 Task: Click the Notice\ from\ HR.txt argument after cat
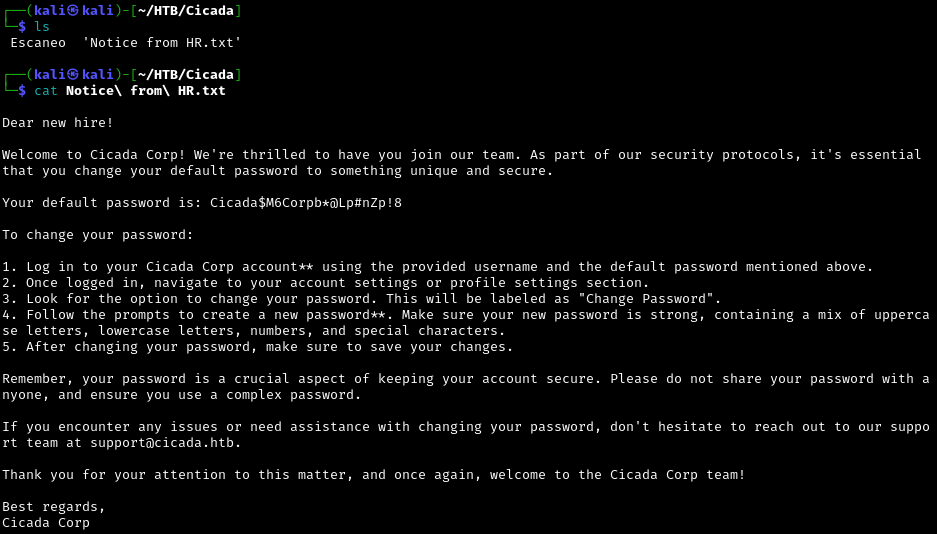(x=146, y=91)
